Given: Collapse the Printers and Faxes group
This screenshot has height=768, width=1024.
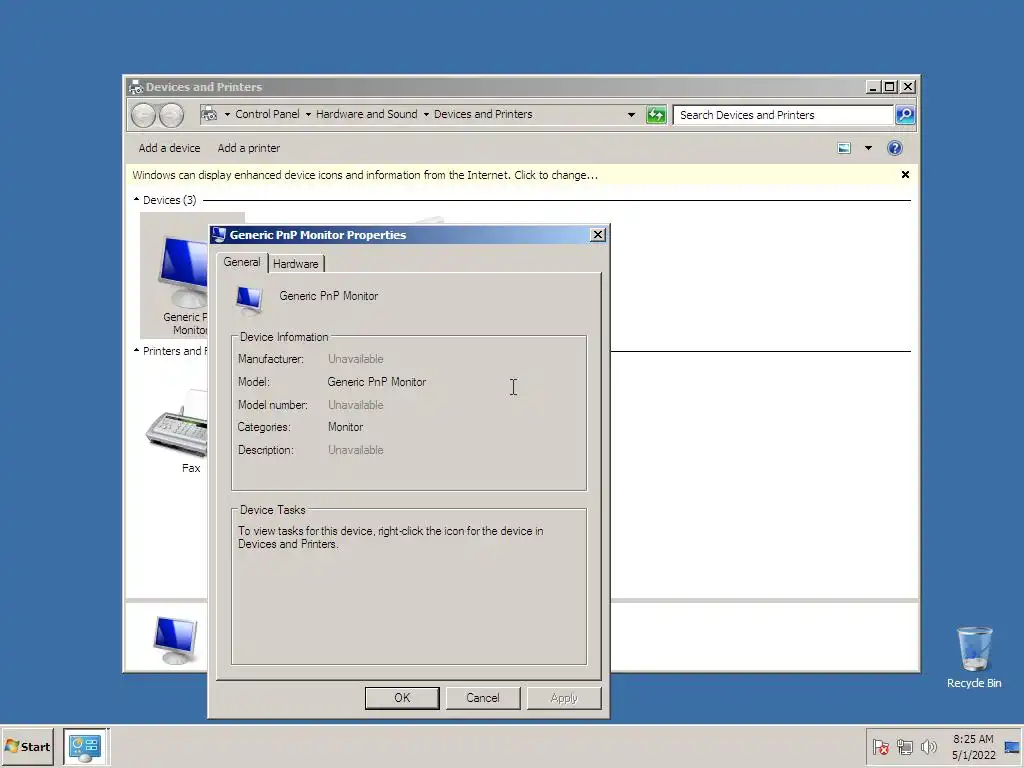Looking at the screenshot, I should click(136, 350).
